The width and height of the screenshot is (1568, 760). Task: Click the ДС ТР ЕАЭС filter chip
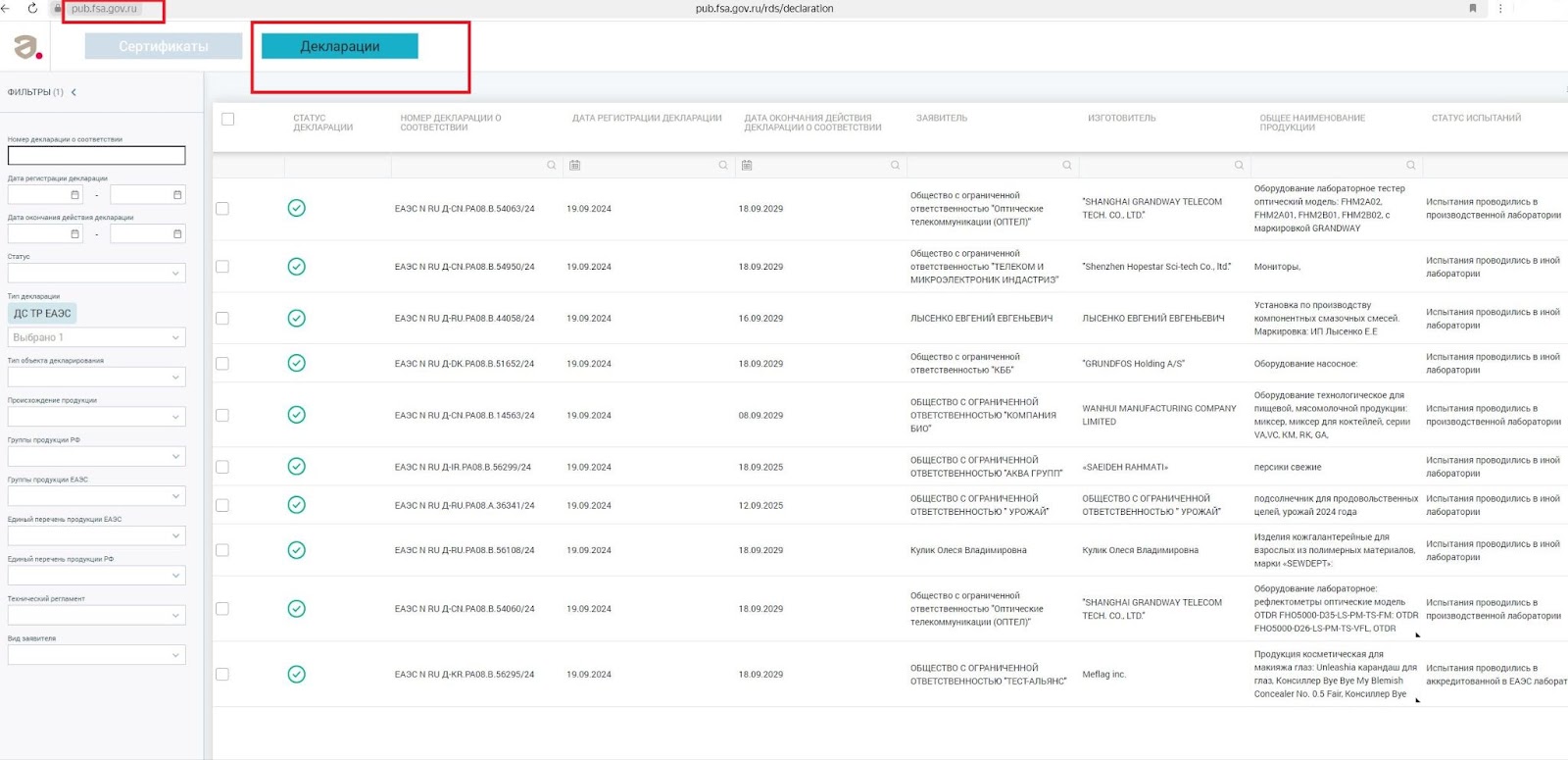click(42, 314)
